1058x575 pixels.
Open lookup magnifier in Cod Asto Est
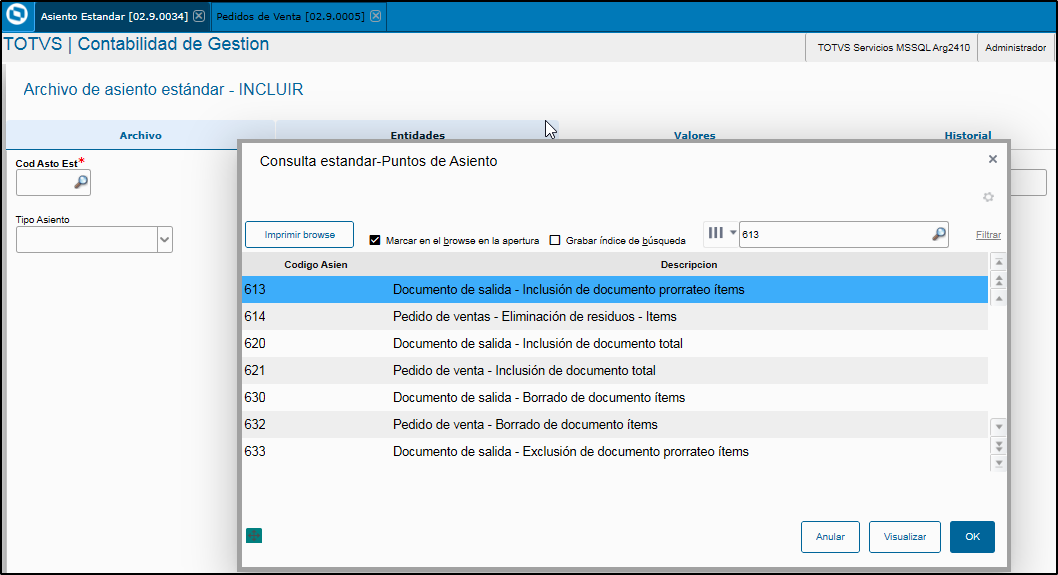[81, 182]
